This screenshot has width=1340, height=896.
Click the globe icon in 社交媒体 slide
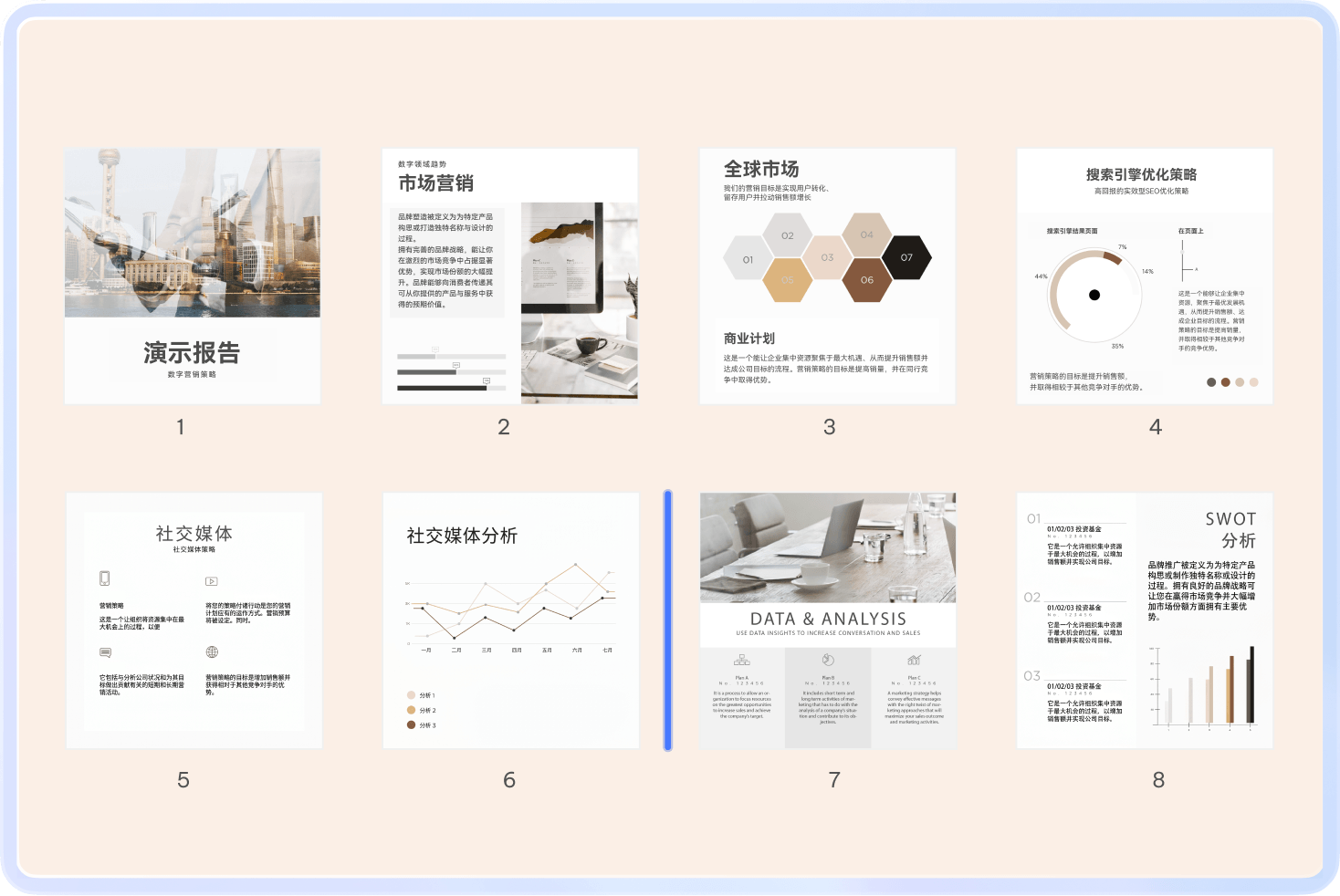click(212, 652)
